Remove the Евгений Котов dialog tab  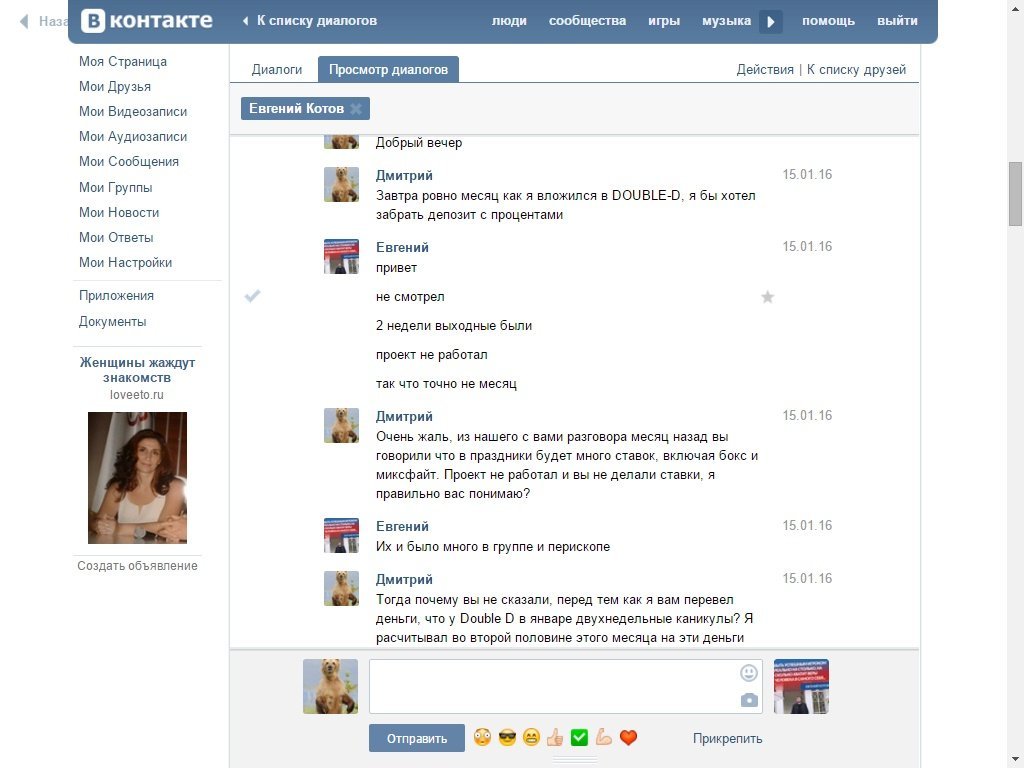356,109
